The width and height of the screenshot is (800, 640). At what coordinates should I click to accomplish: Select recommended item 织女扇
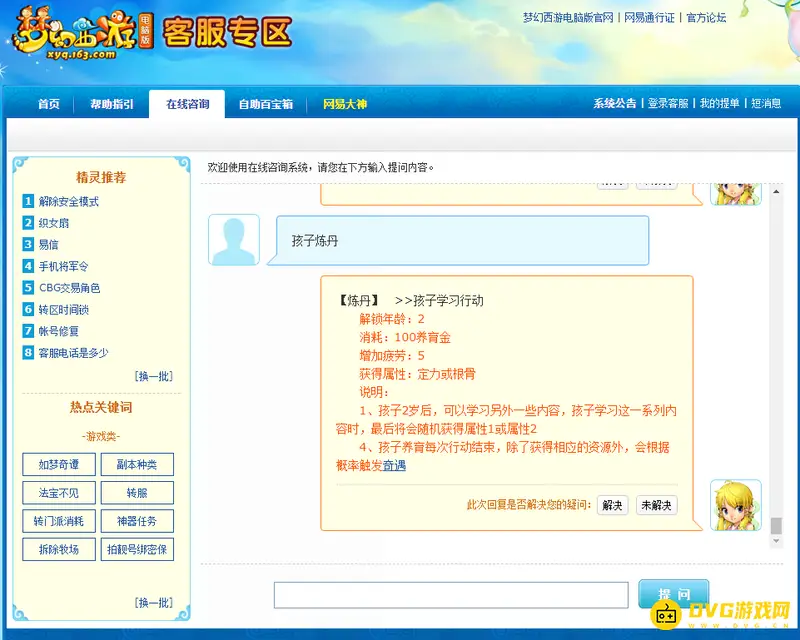click(54, 223)
